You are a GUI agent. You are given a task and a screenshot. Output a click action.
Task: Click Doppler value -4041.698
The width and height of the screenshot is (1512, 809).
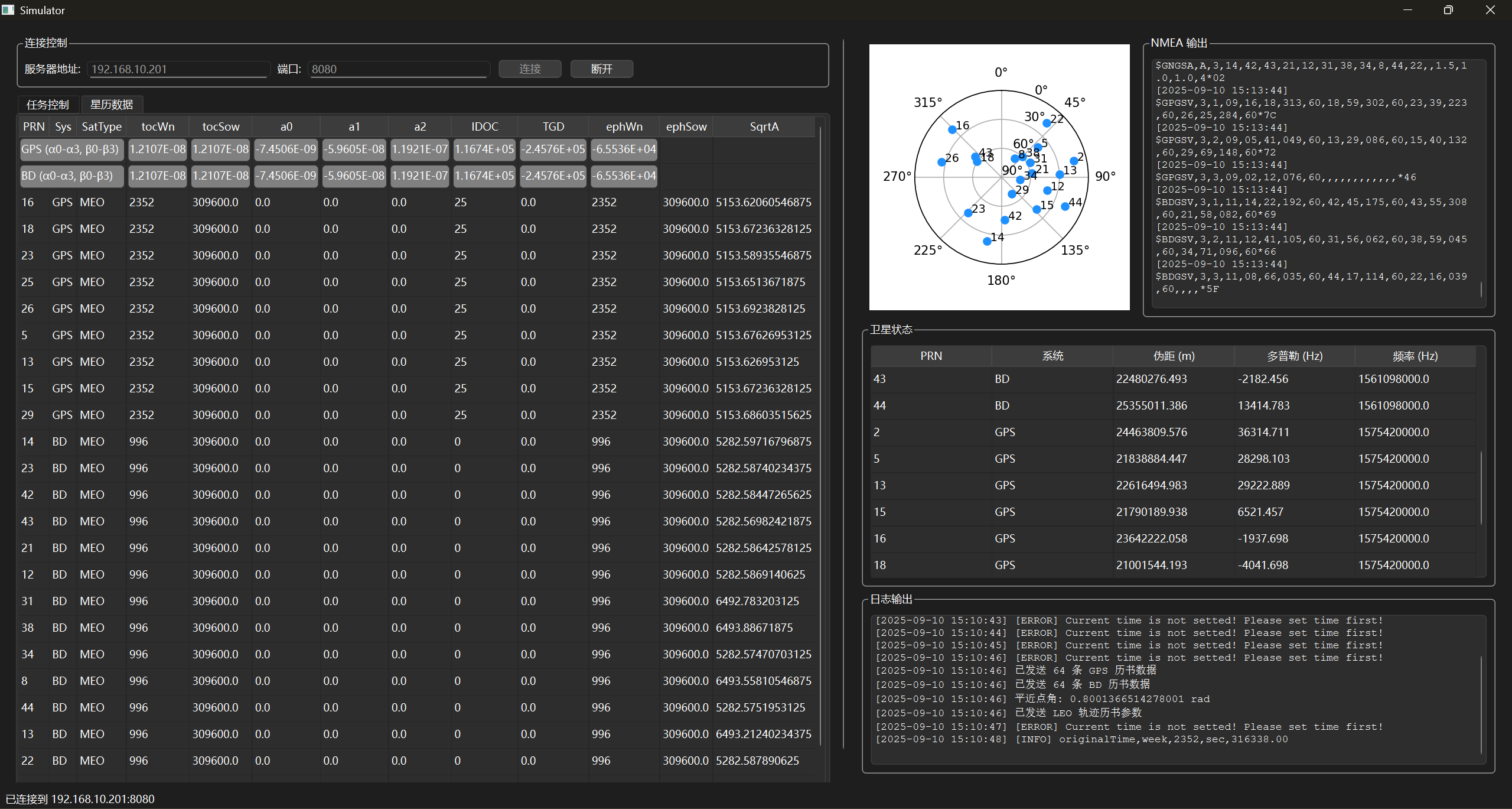click(1263, 566)
